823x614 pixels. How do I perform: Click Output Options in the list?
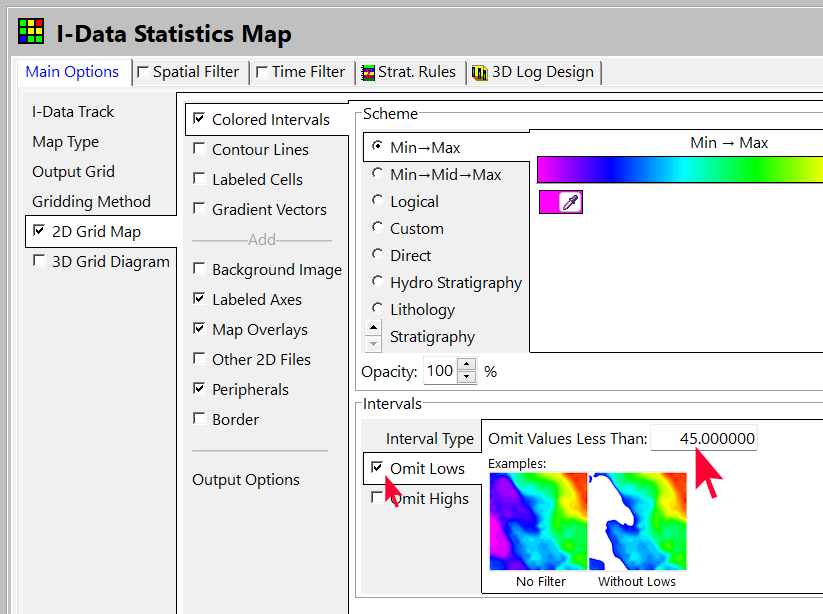coord(246,480)
